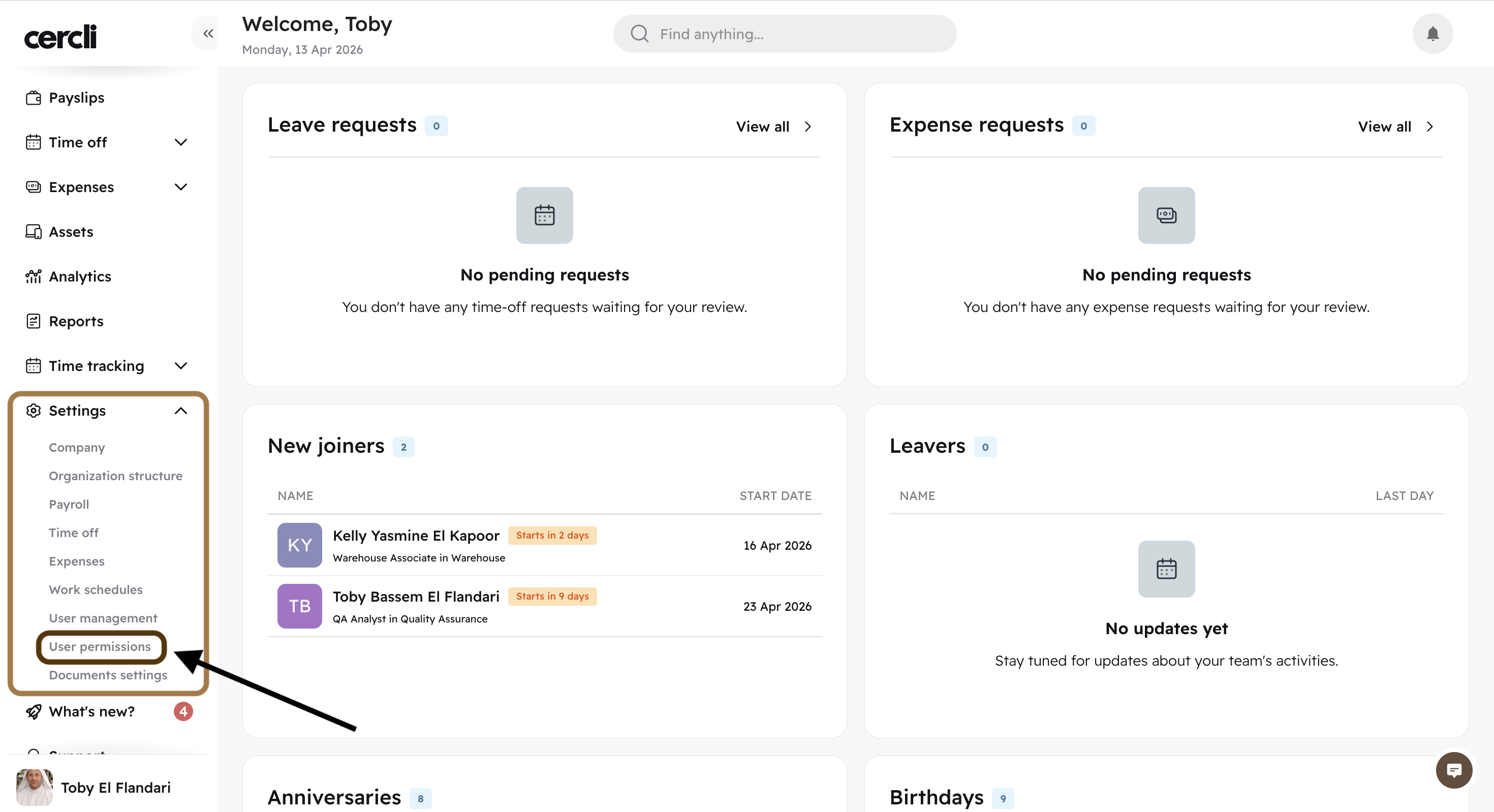Screen dimensions: 1494x812
Task: Open Analytics from the sidebar
Action: tap(79, 276)
